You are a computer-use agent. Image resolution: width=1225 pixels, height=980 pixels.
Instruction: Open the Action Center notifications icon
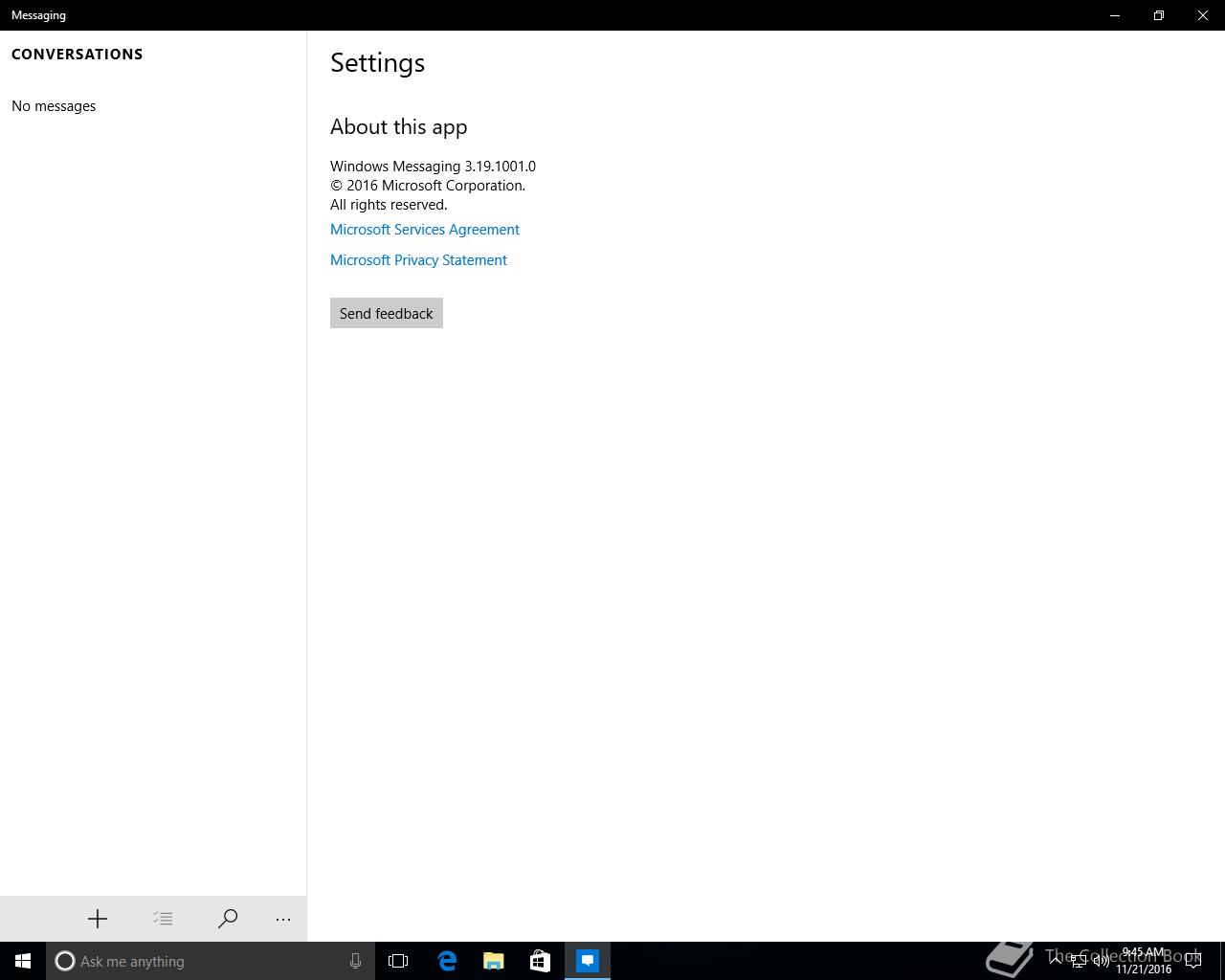1192,961
